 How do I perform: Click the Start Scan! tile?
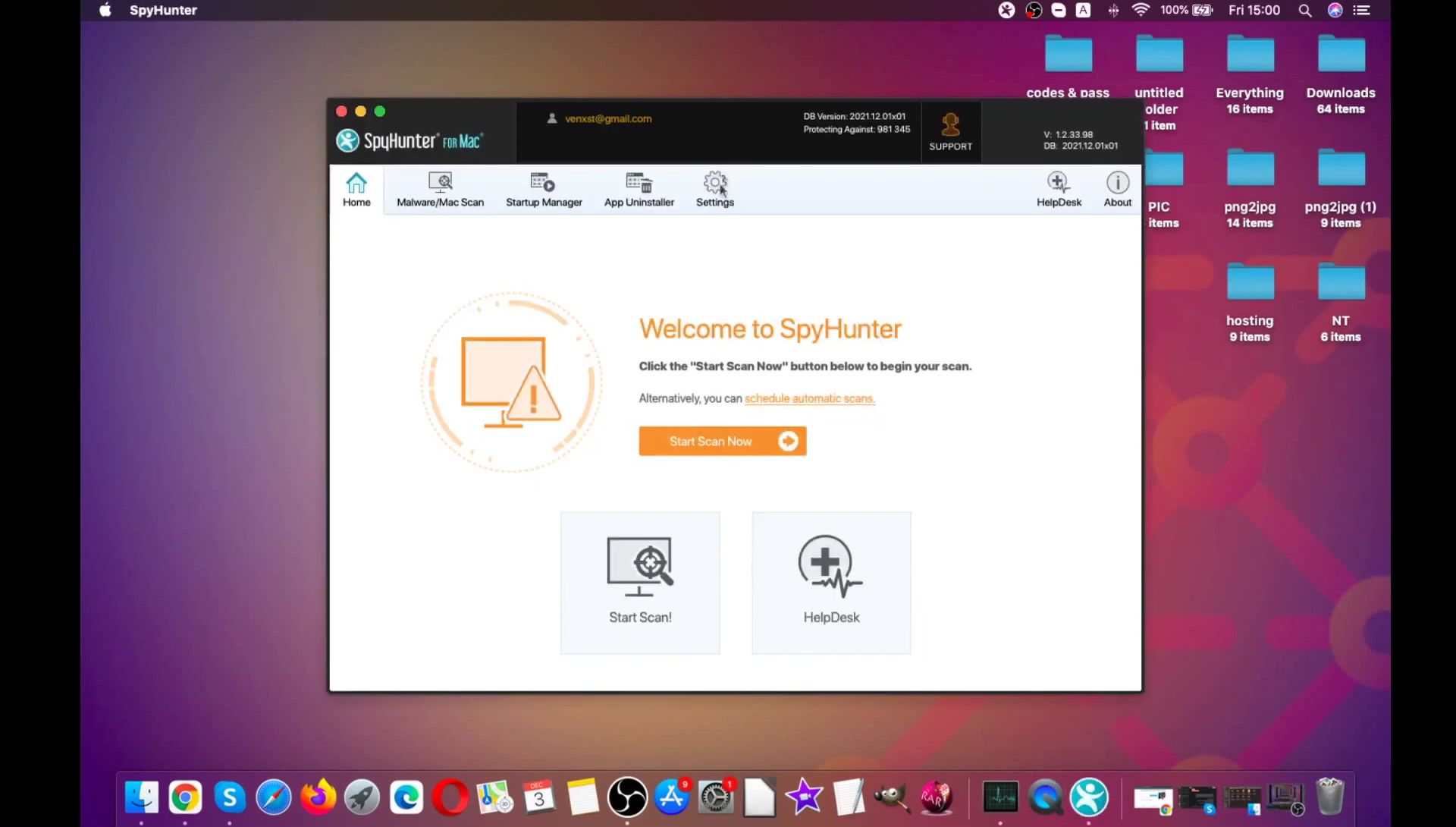click(x=640, y=583)
